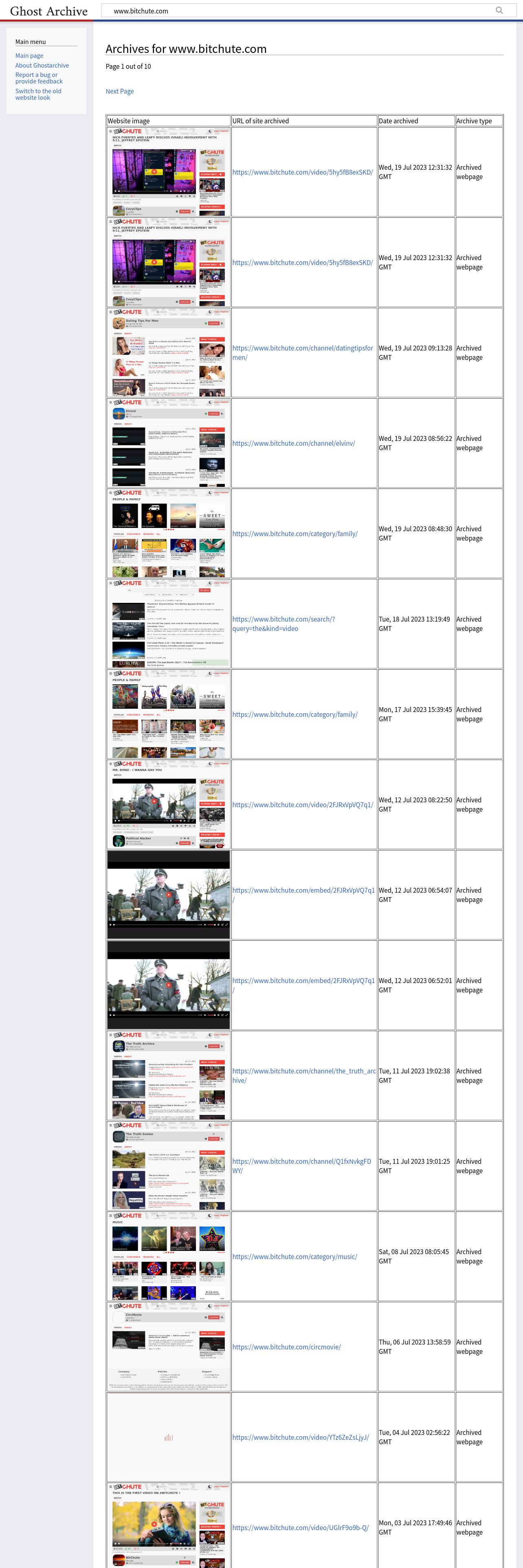Click Archives for www.bitchute.com heading
The height and width of the screenshot is (1568, 523).
point(186,49)
